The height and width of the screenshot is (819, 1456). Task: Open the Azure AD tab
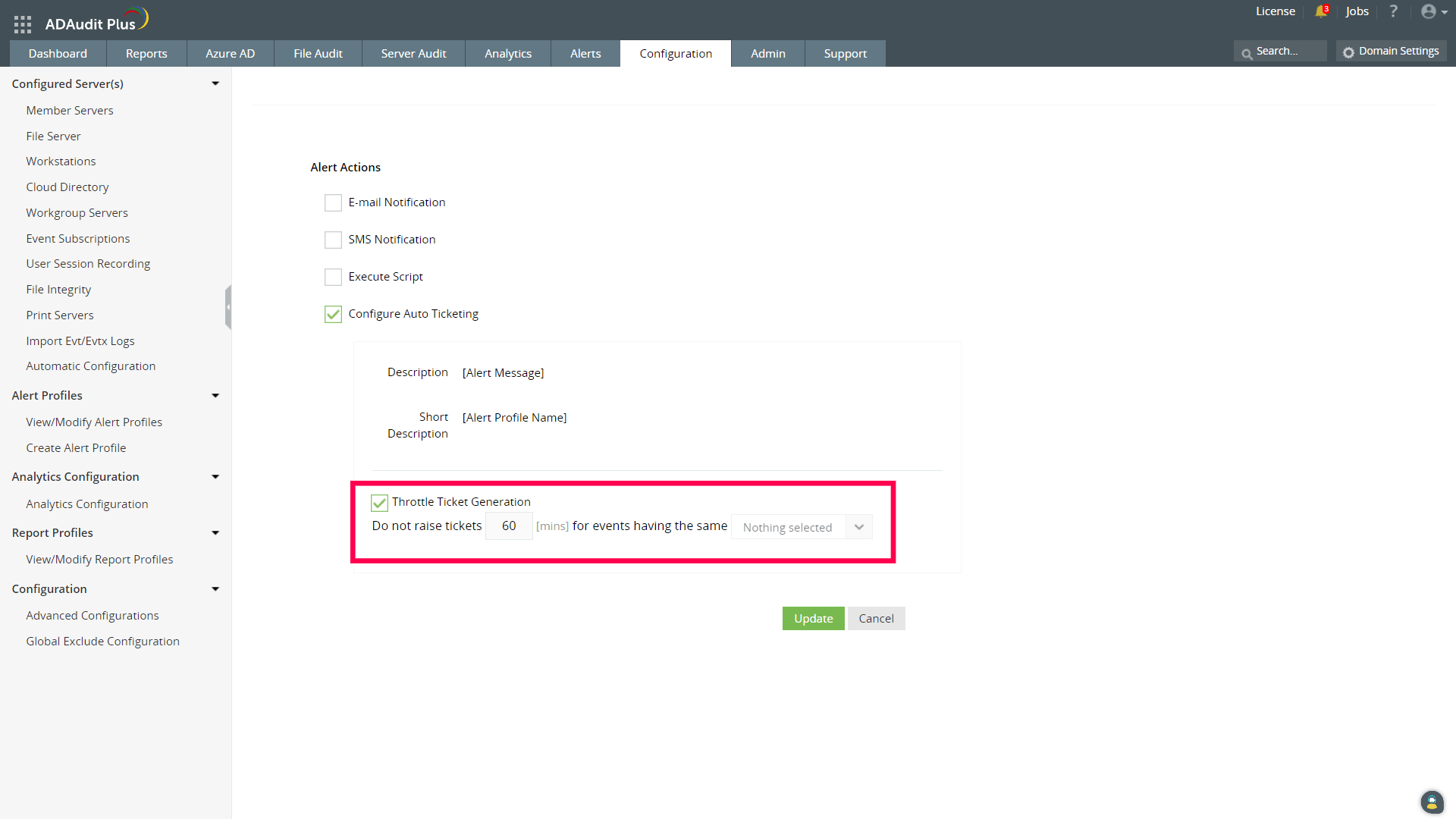pos(229,53)
